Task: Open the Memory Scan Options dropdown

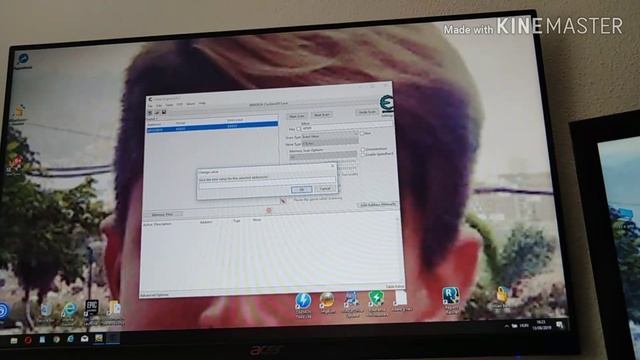Action: pos(322,156)
